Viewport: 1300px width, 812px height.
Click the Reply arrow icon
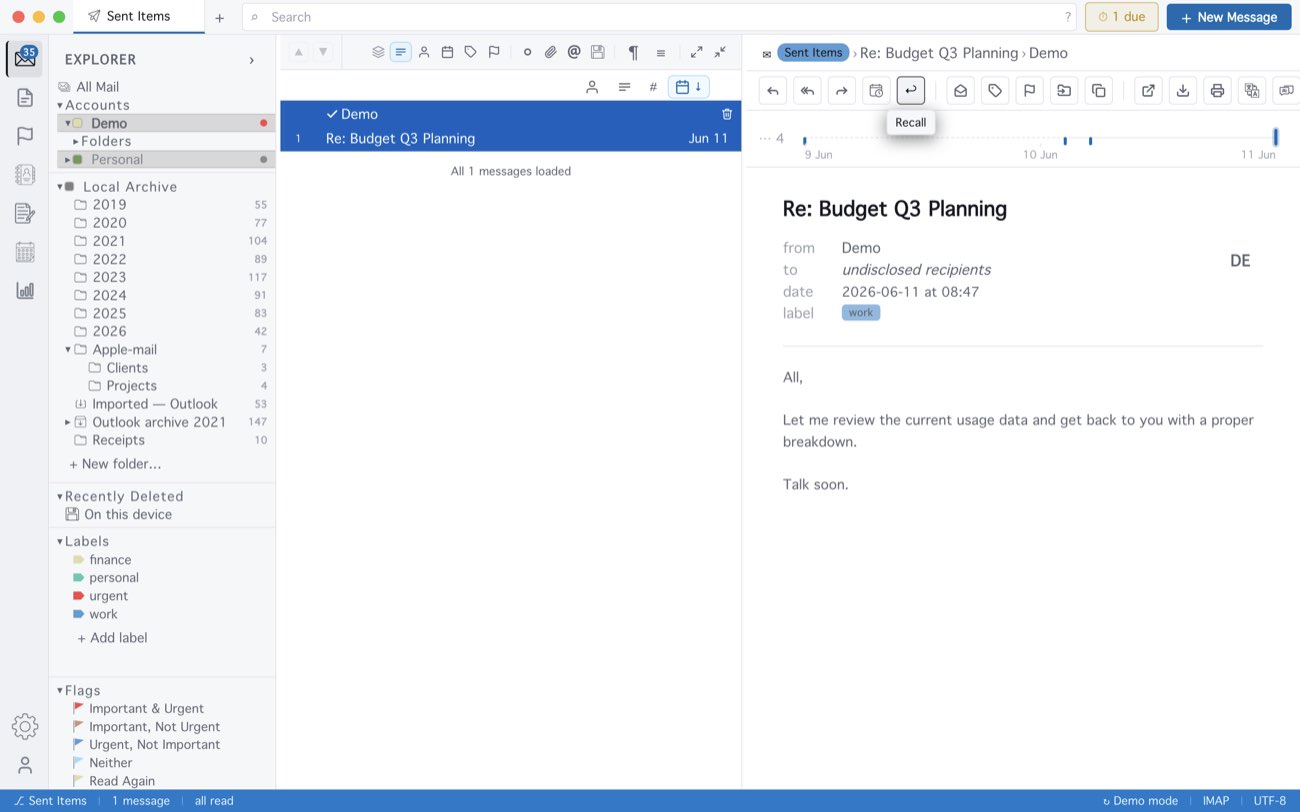click(772, 91)
